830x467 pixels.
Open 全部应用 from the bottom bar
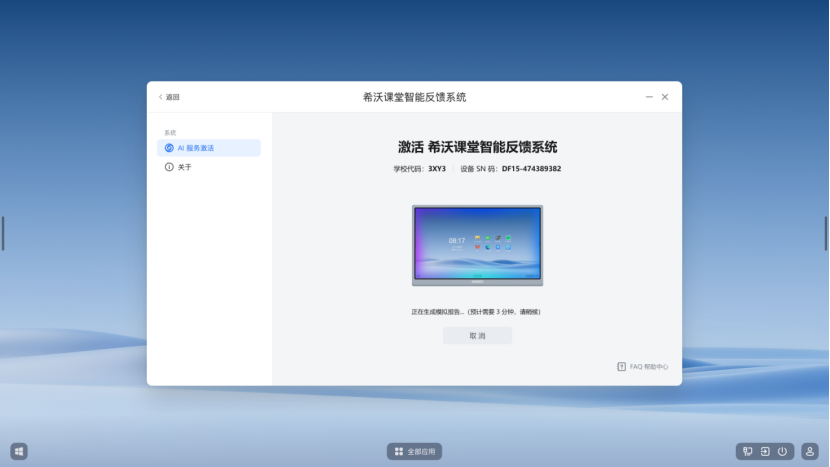pyautogui.click(x=414, y=451)
